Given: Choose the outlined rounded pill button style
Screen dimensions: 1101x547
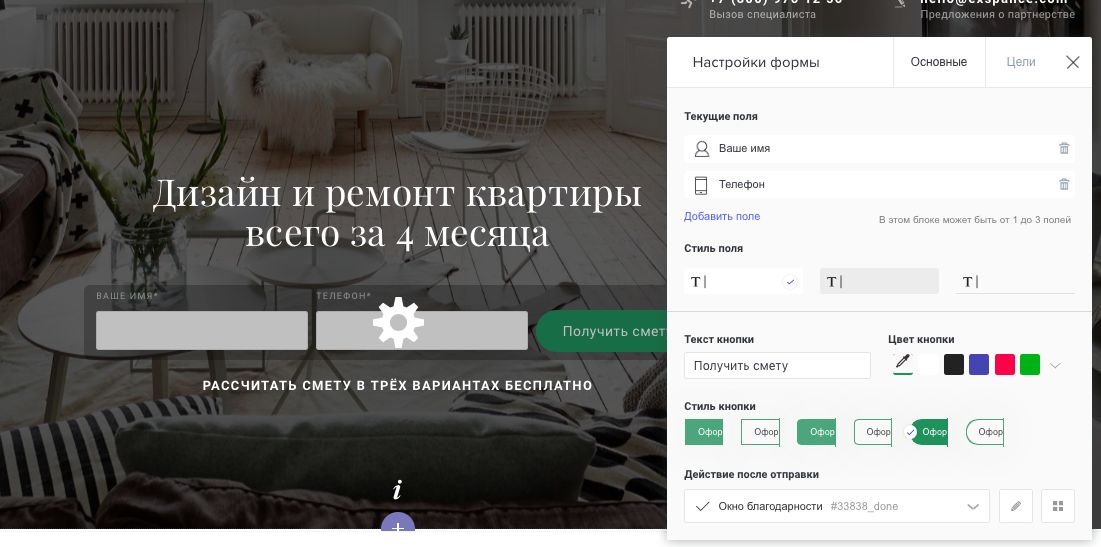Looking at the screenshot, I should [x=985, y=432].
